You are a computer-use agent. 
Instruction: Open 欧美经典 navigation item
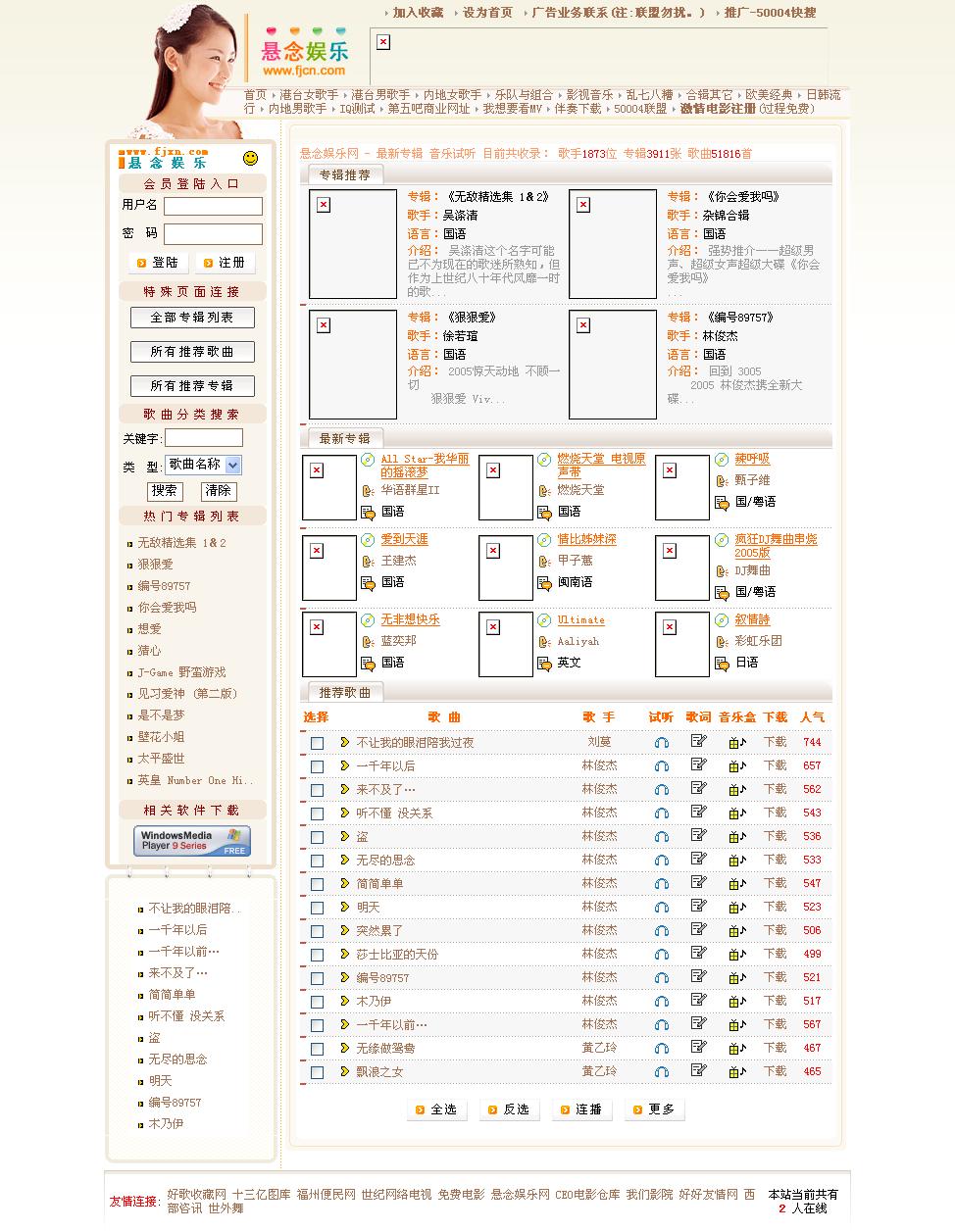pyautogui.click(x=769, y=95)
